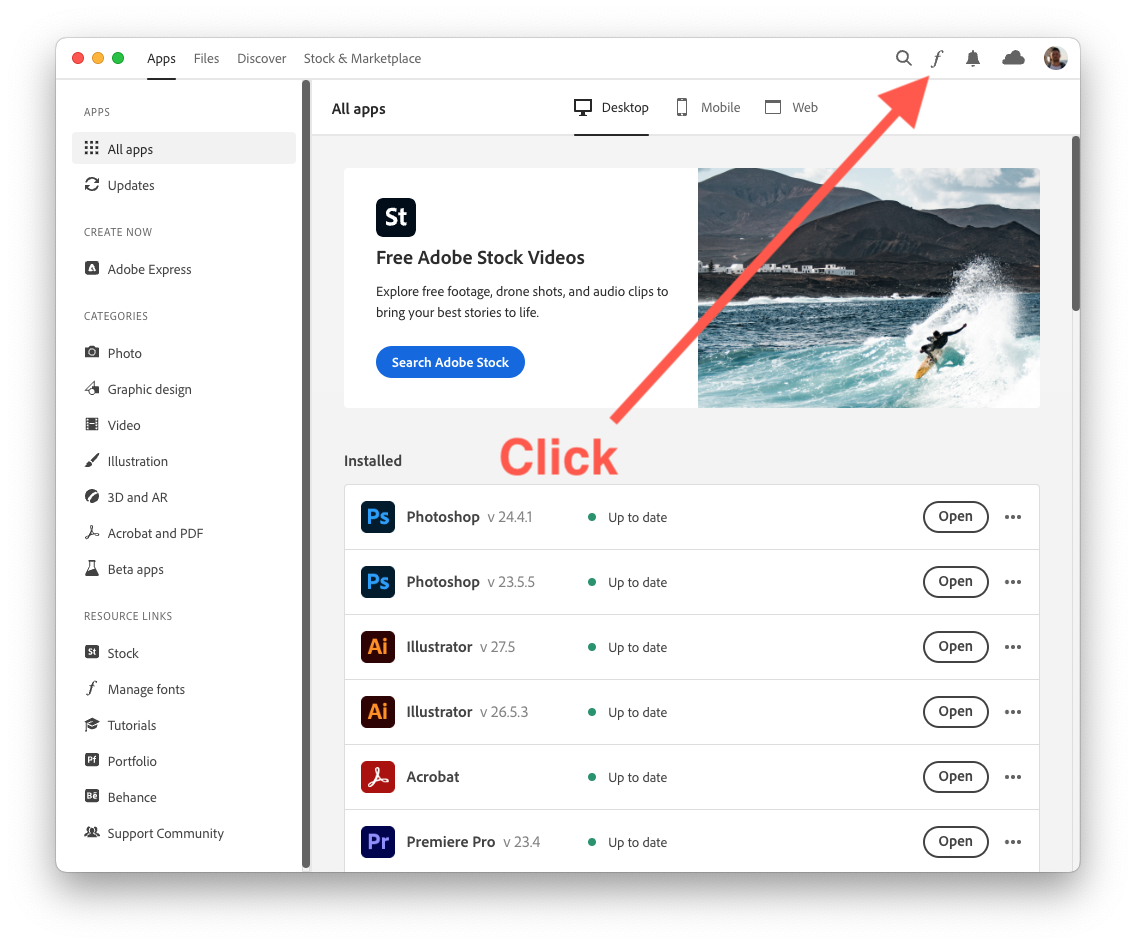
Task: Click the "Free Adobe Stock Videos" heading
Action: [480, 257]
